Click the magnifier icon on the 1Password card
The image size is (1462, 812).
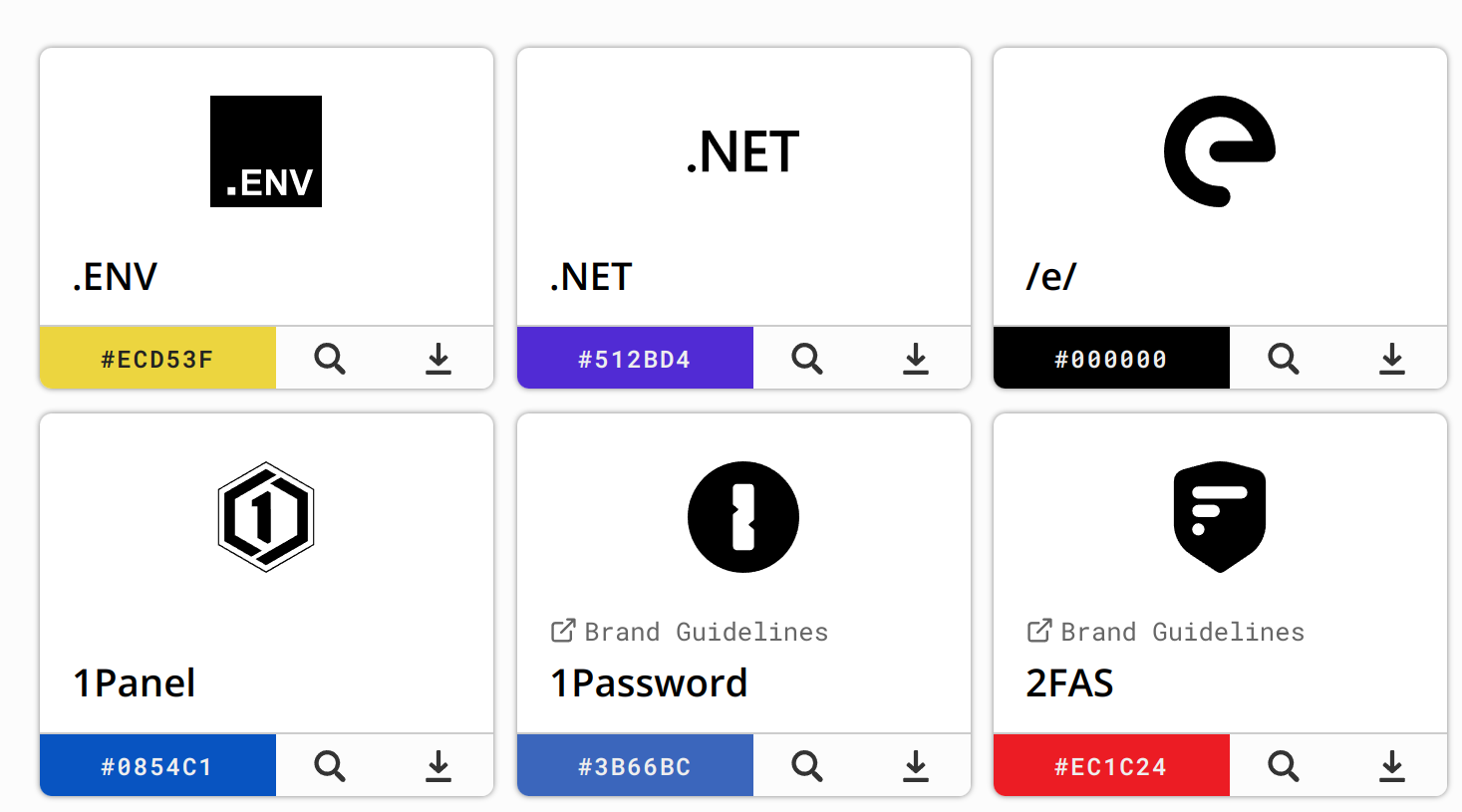[x=807, y=765]
